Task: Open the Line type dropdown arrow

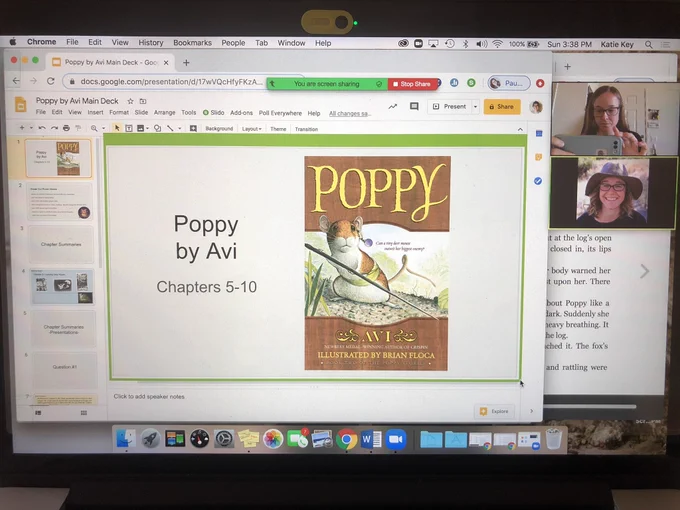Action: 179,128
